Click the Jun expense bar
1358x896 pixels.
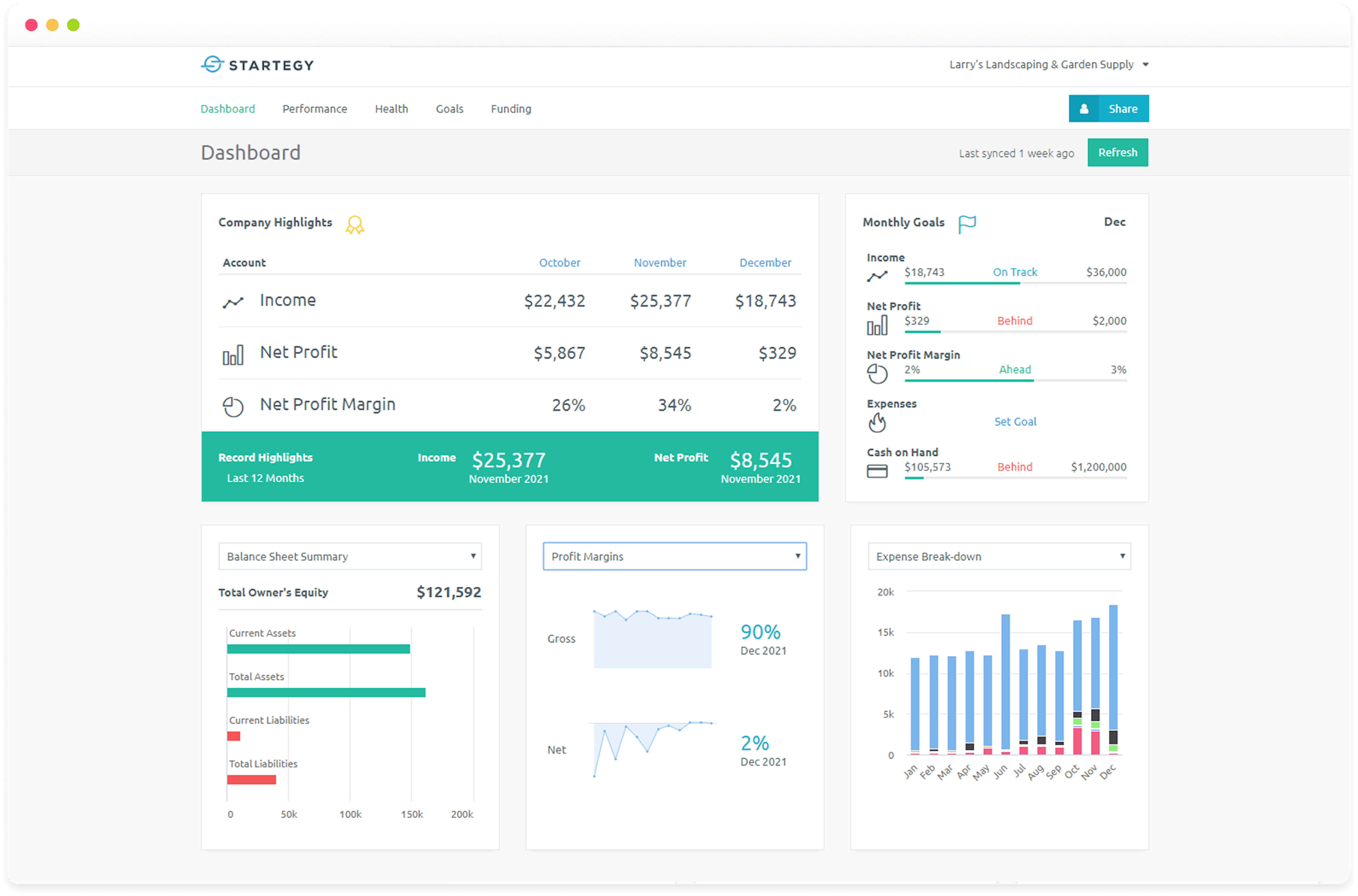(1005, 685)
